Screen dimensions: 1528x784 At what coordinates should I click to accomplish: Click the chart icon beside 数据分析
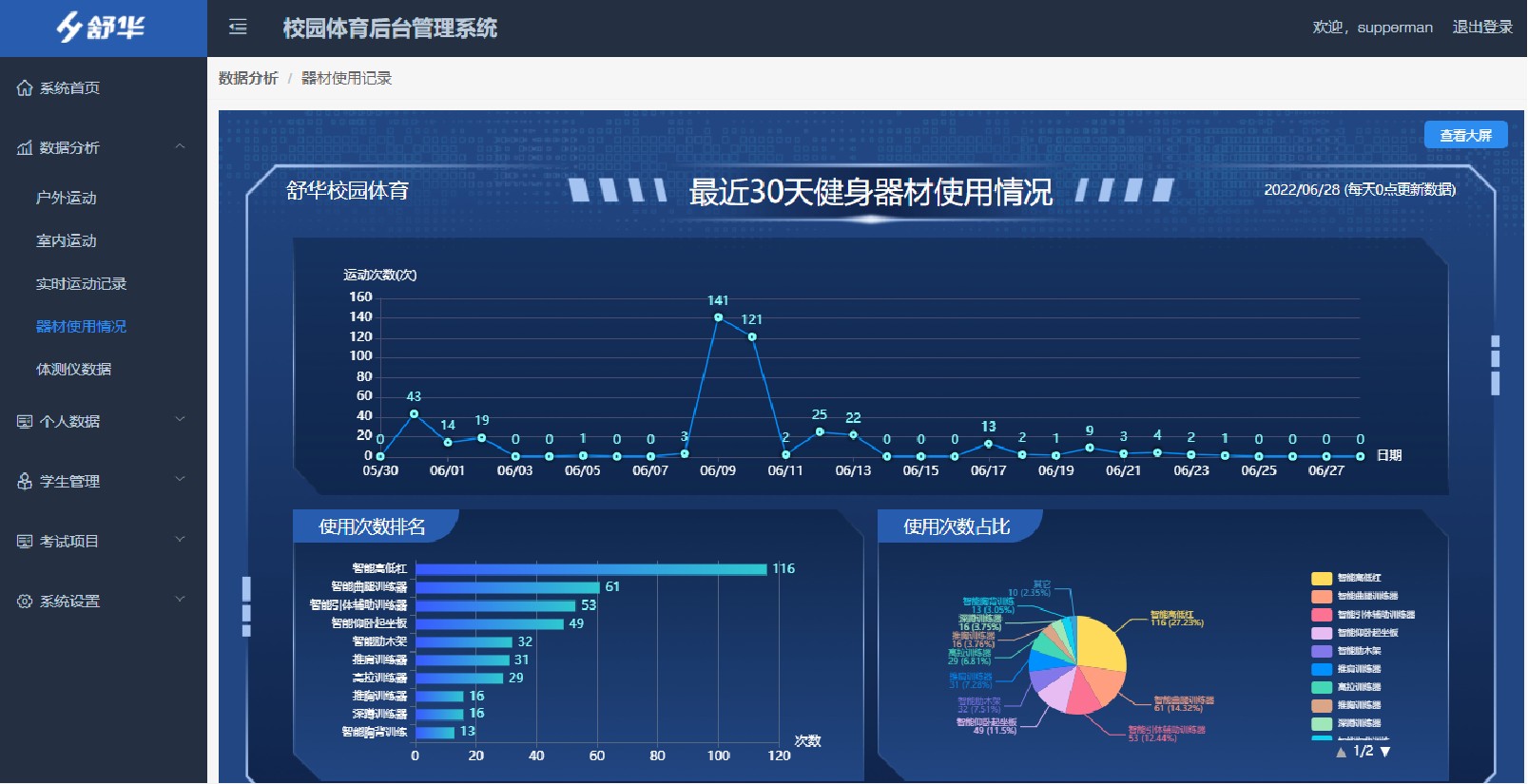pyautogui.click(x=25, y=148)
